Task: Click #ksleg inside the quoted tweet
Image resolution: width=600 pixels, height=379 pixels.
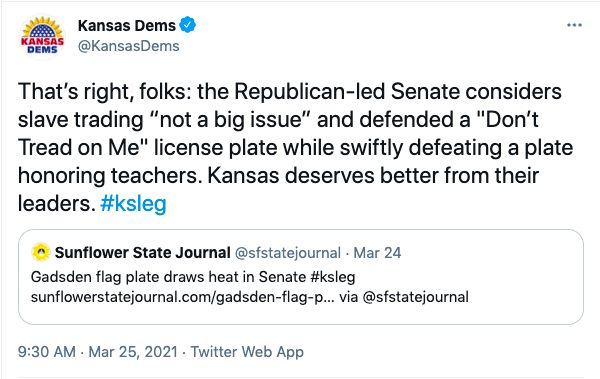Action: [333, 277]
